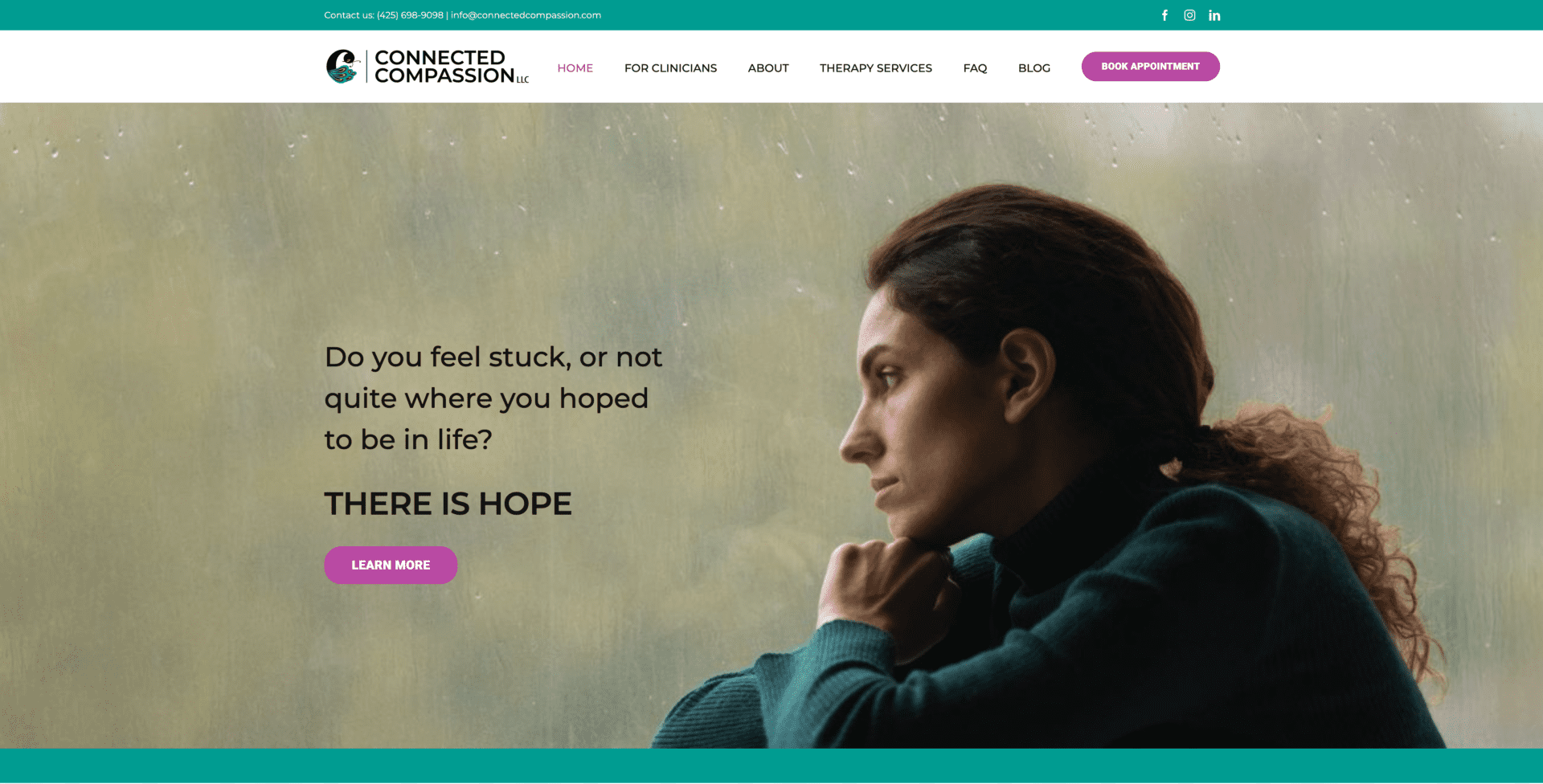The image size is (1543, 784).
Task: Click the 'Do you feel stuck' headline text
Action: (x=493, y=398)
